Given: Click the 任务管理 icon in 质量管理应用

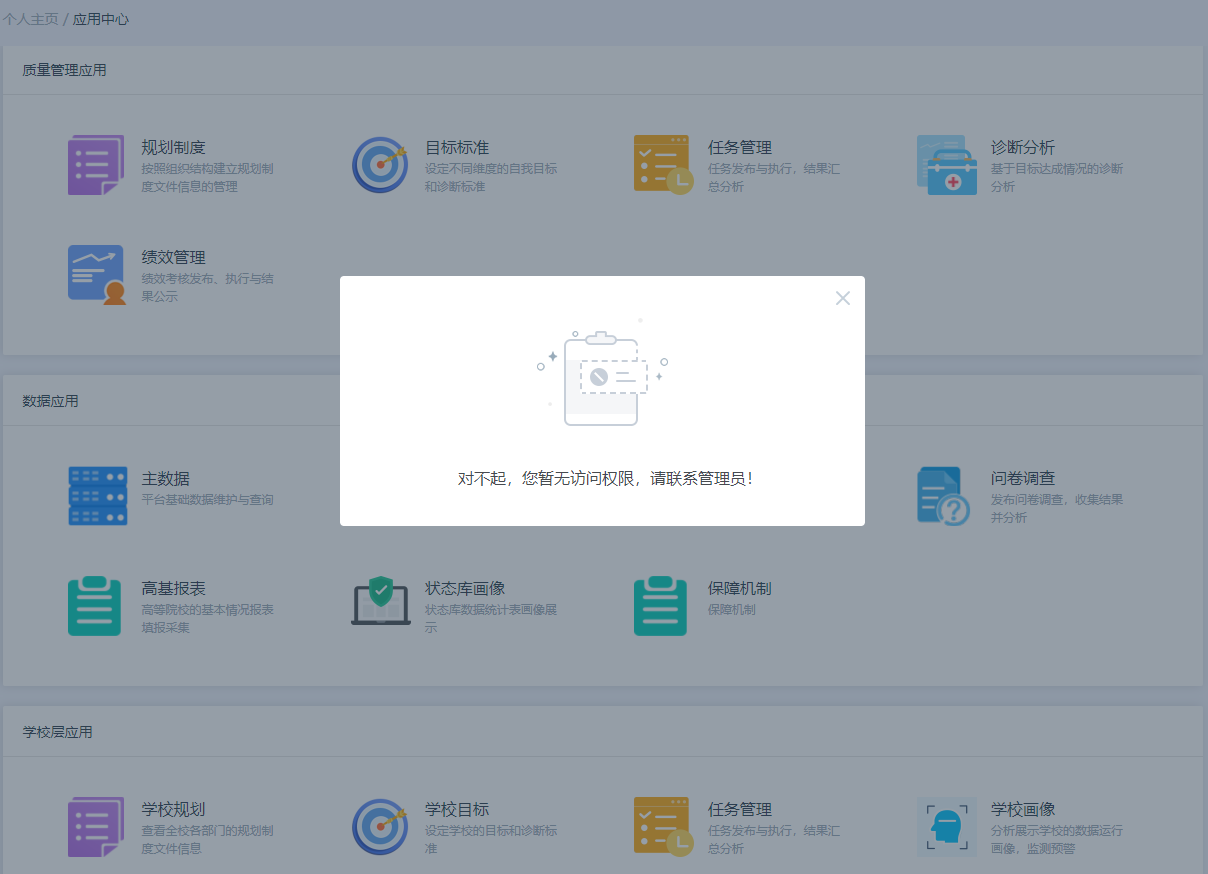Looking at the screenshot, I should click(x=663, y=165).
